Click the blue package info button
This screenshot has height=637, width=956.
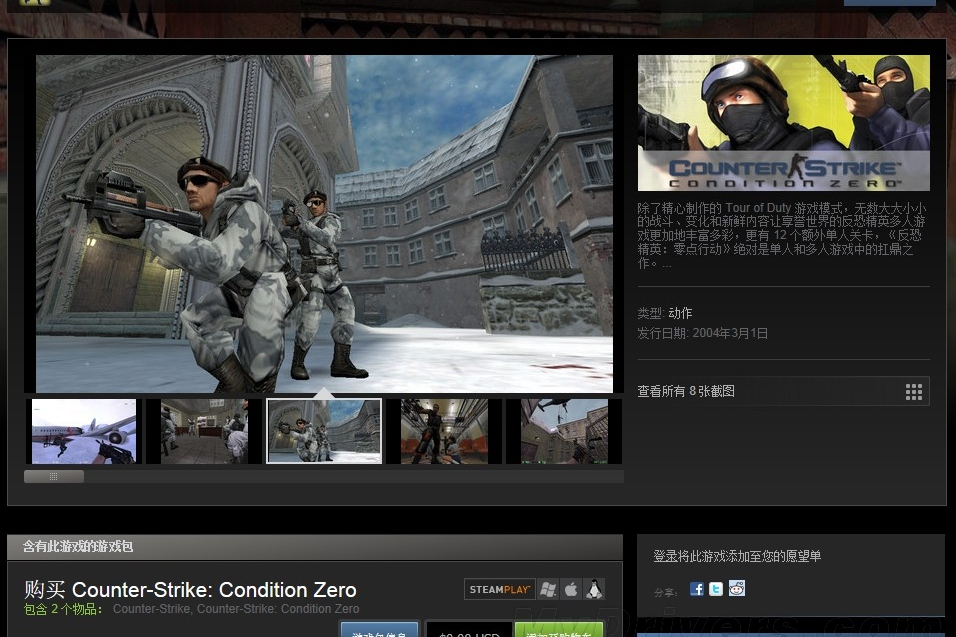[x=379, y=630]
